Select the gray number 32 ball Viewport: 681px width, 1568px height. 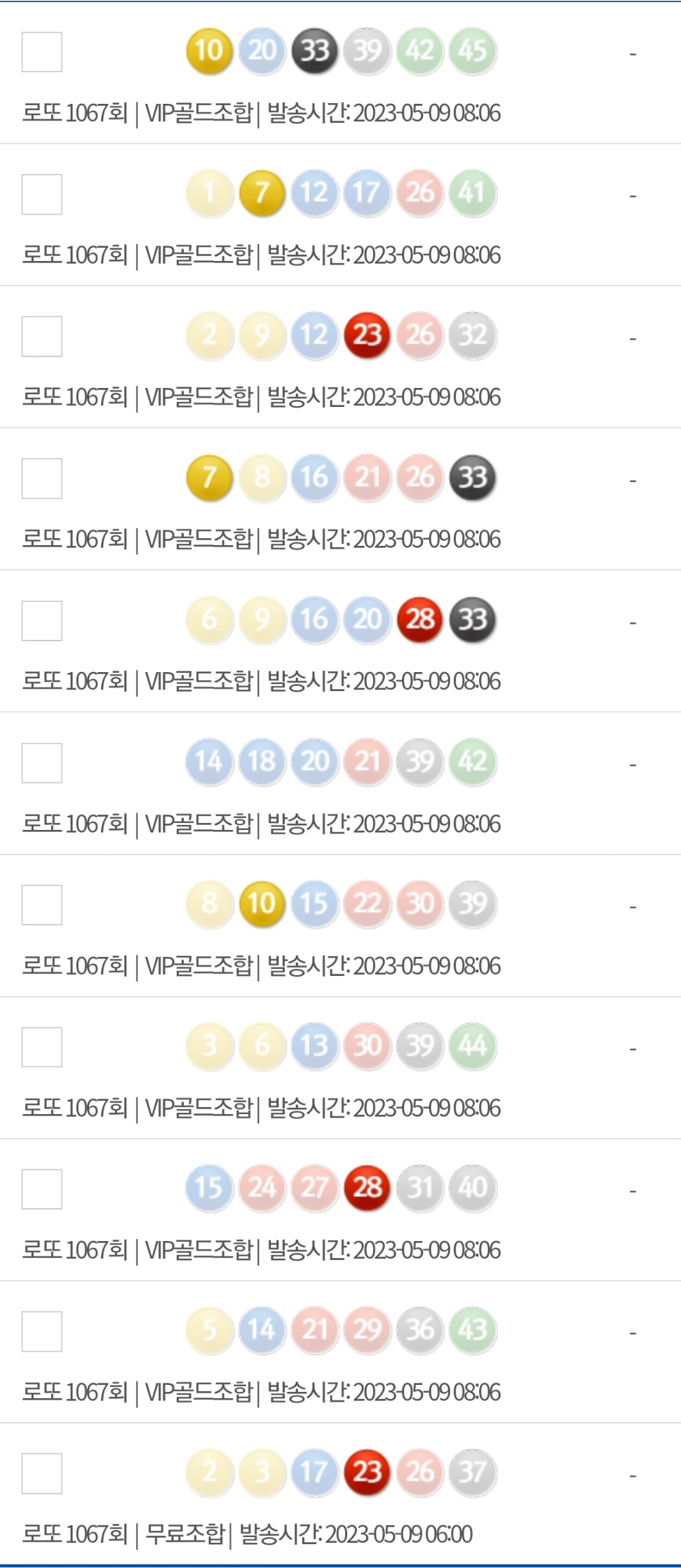point(473,335)
